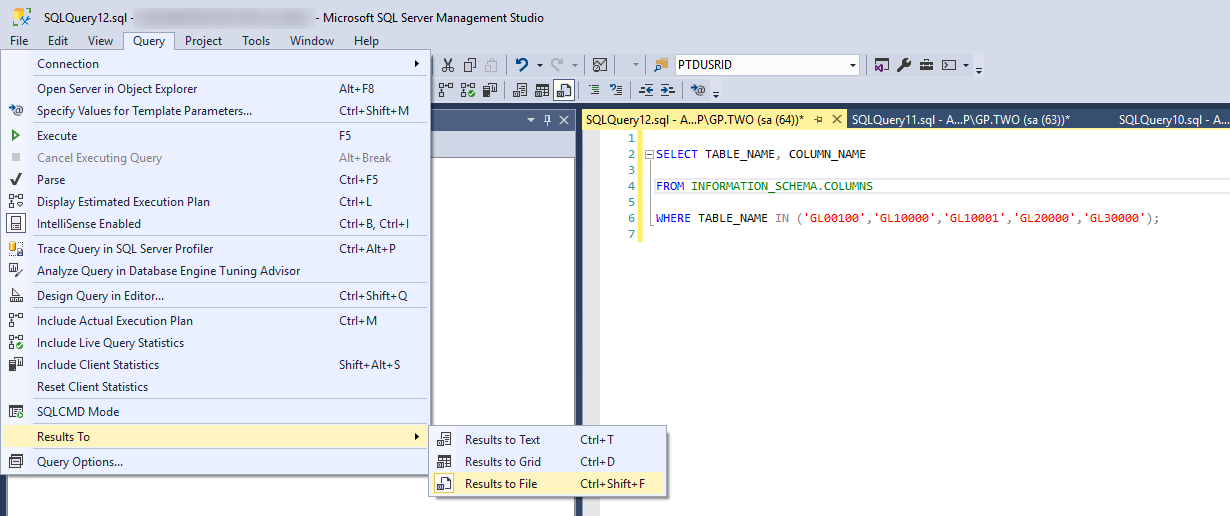
Task: Close the left docked panel
Action: tap(563, 119)
